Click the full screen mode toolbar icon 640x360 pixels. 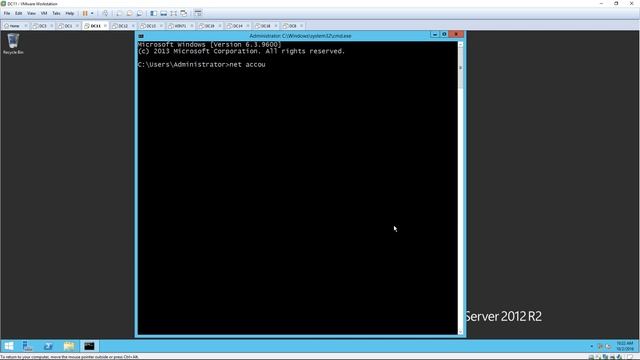(173, 13)
